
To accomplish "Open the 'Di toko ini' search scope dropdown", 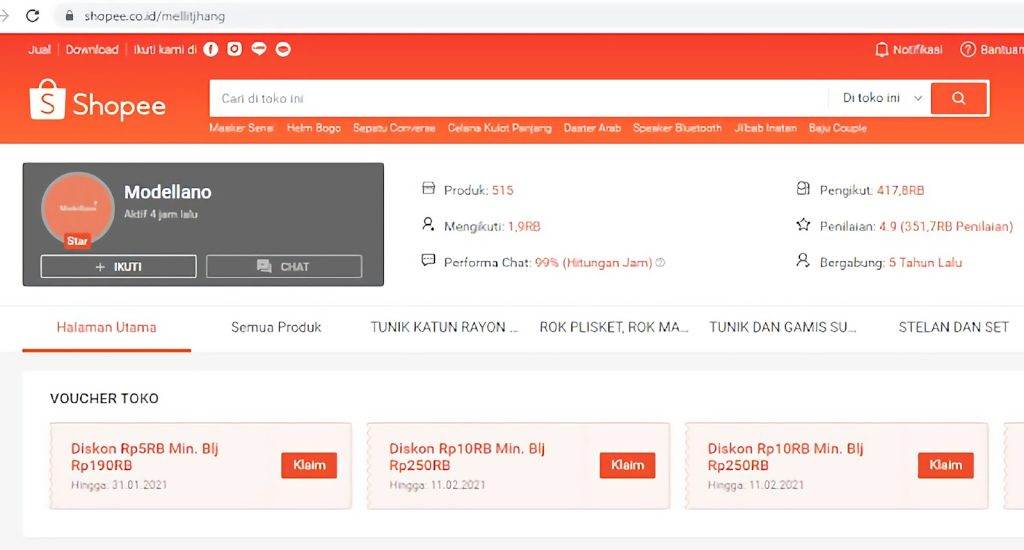I will coord(882,98).
